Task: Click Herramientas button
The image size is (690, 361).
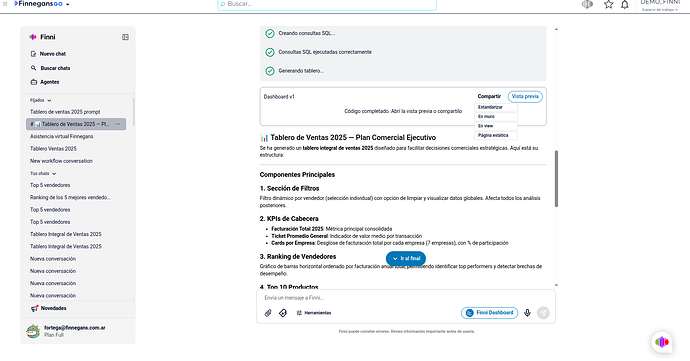Action: pyautogui.click(x=314, y=313)
